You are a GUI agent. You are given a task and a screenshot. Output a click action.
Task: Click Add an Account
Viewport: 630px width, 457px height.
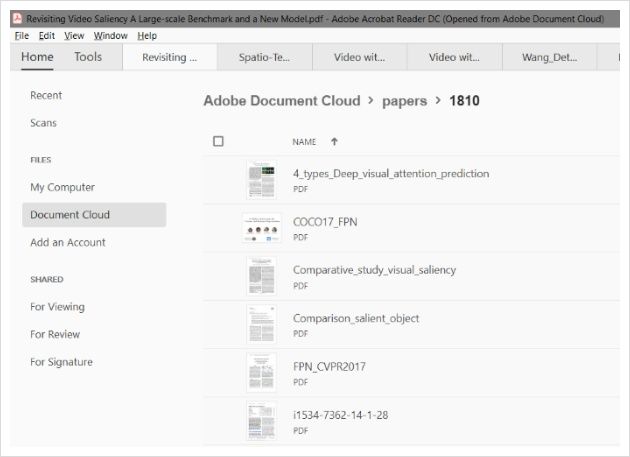68,242
